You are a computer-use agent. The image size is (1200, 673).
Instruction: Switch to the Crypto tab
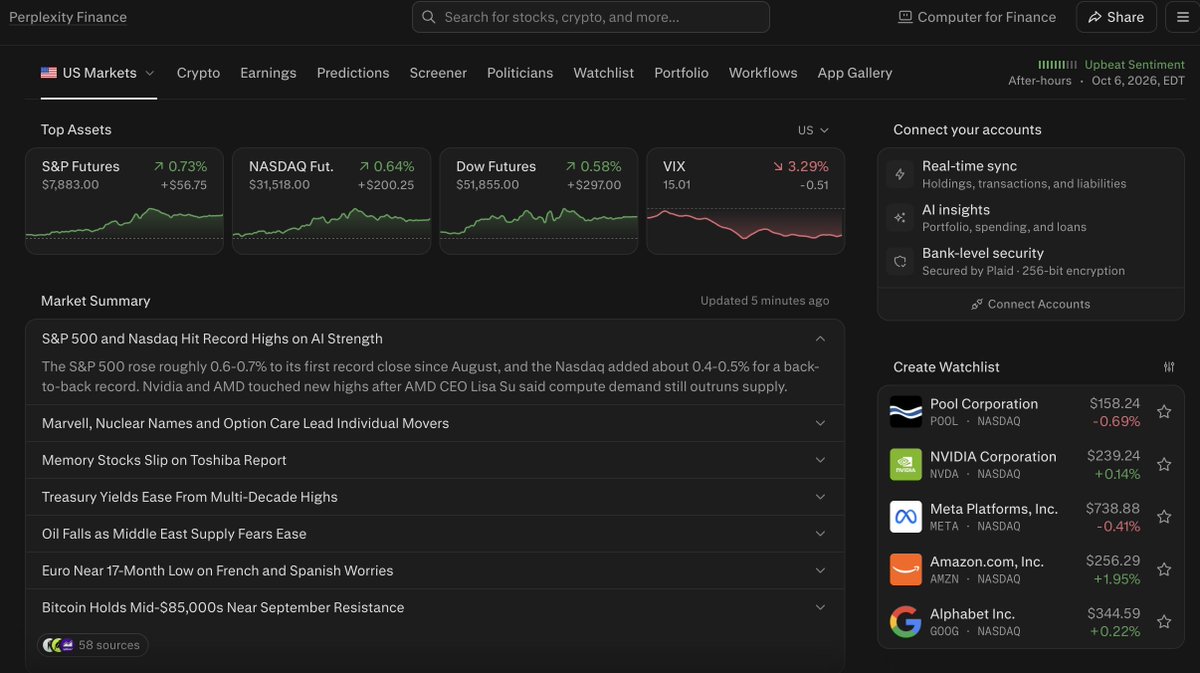coord(198,73)
